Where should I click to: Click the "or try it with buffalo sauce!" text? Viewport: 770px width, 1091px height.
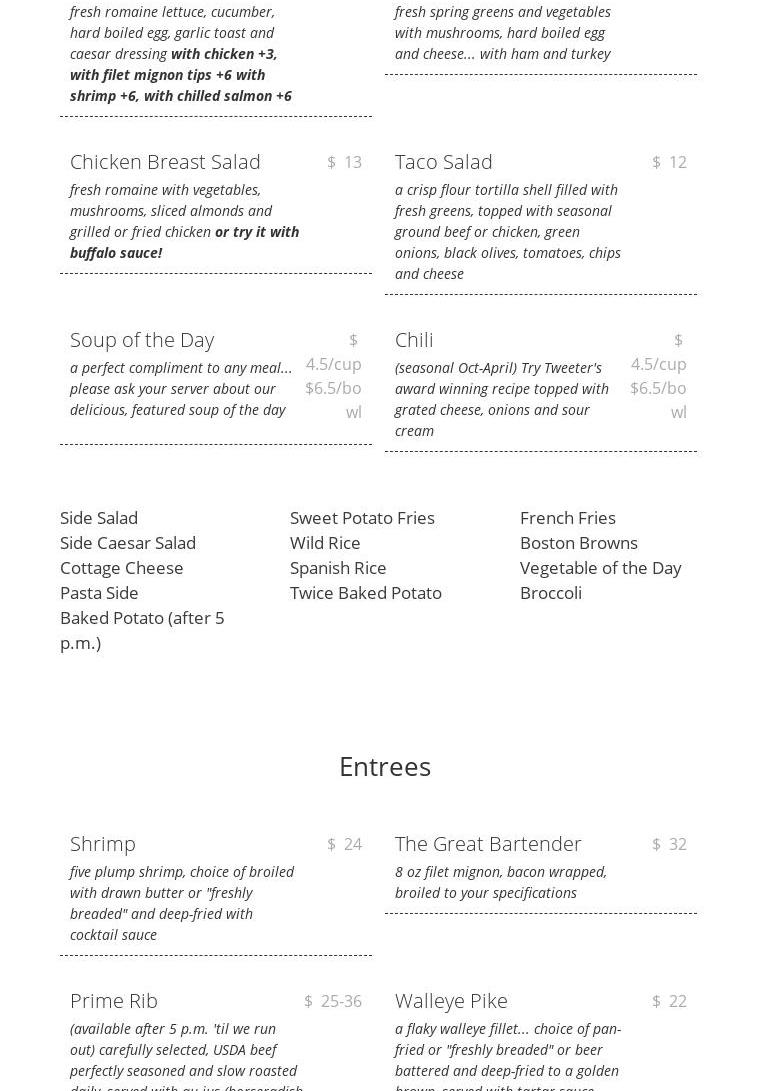(185, 242)
